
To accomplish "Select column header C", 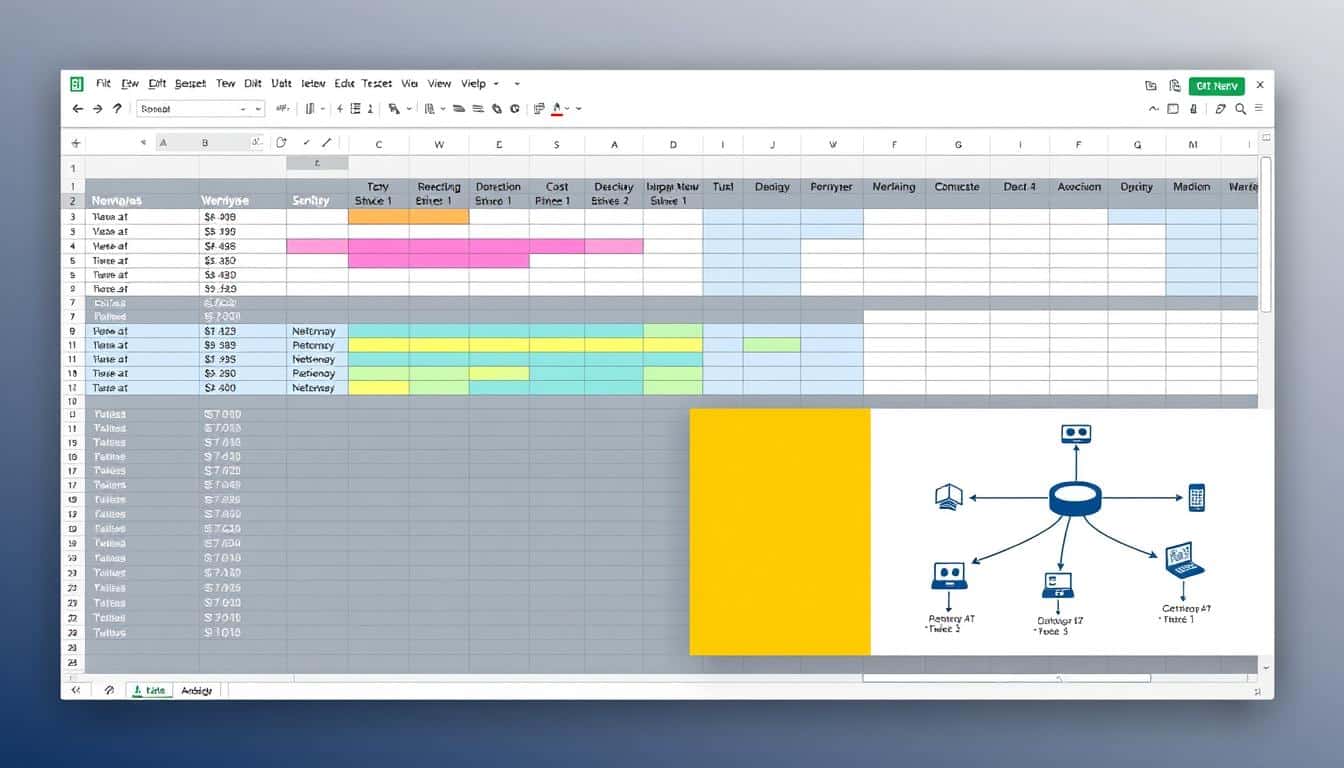I will pos(378,144).
